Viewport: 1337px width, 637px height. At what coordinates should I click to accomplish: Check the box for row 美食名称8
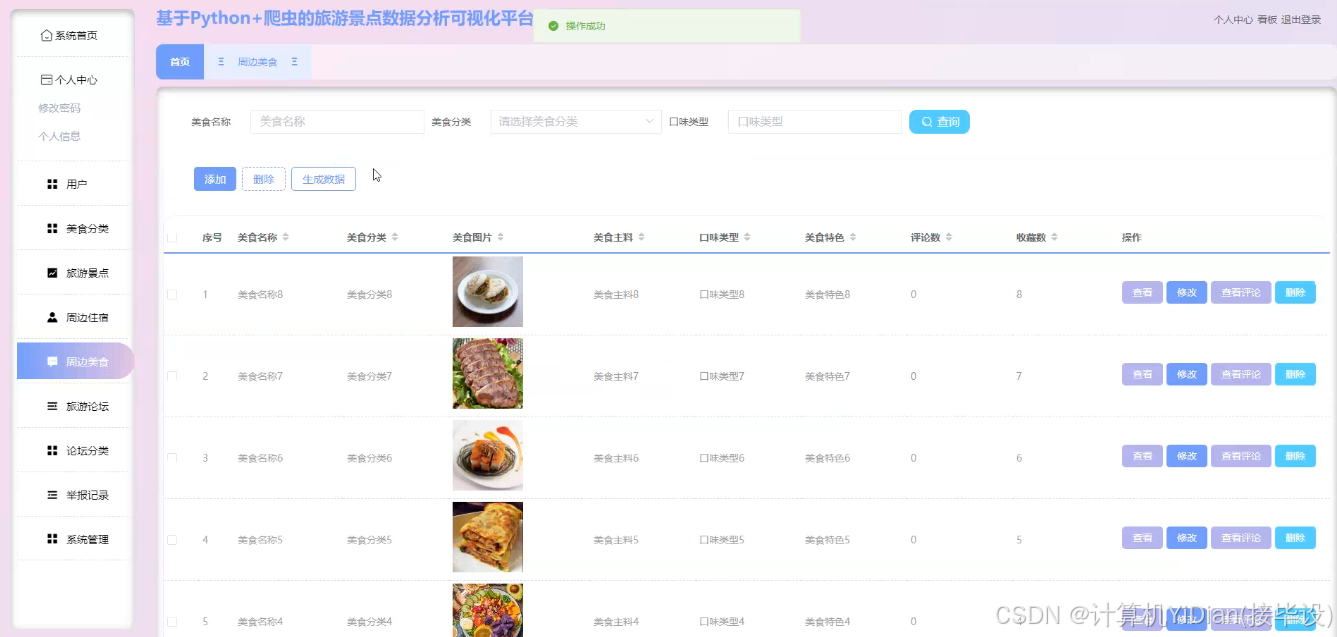click(172, 294)
